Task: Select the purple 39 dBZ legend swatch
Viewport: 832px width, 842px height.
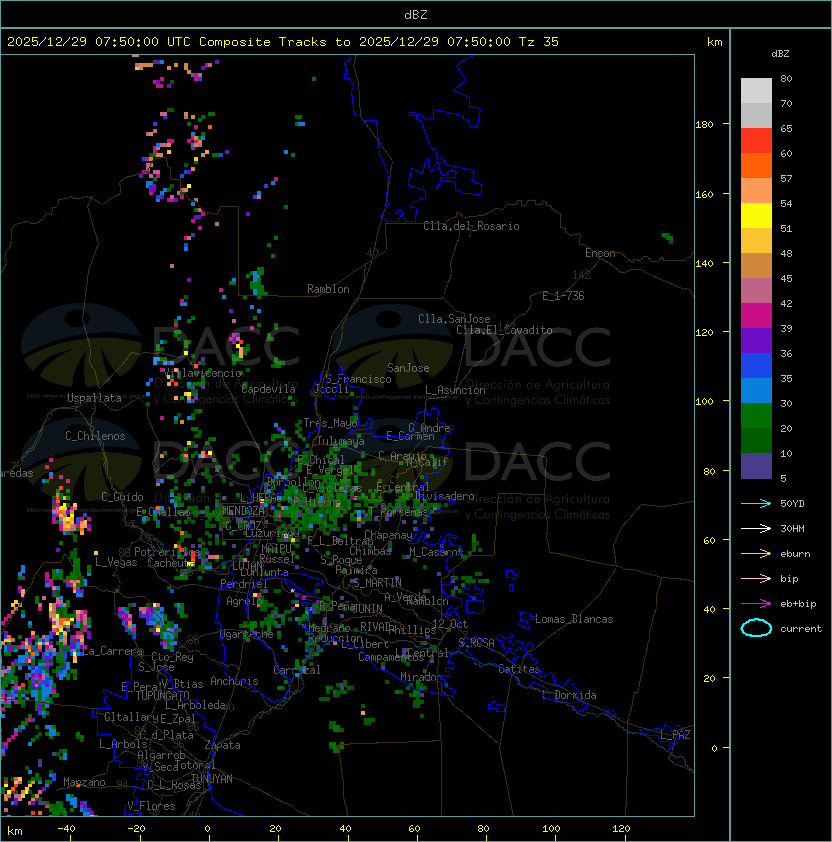Action: click(x=756, y=341)
